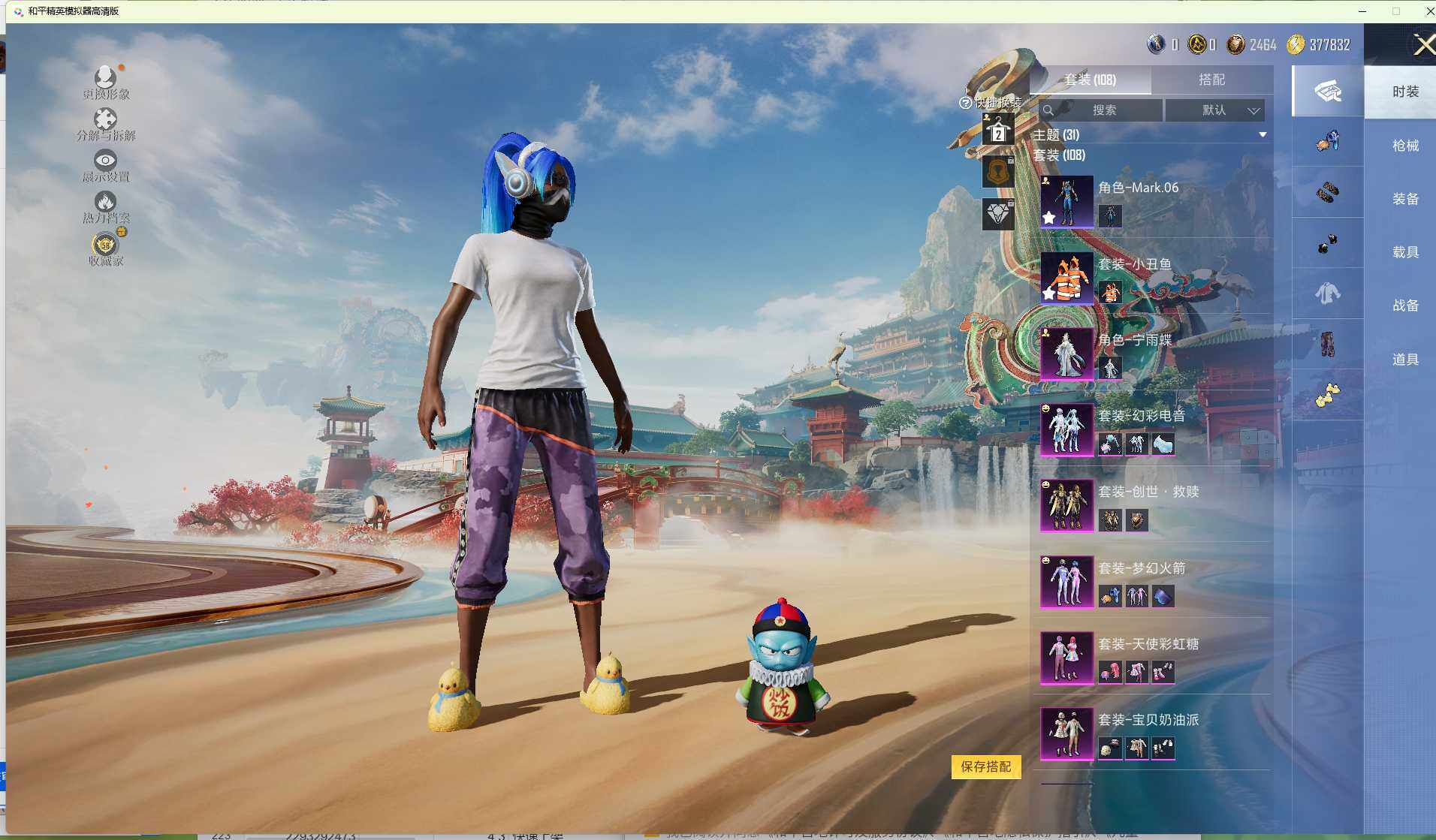Select the 角色-Mark.06 outfit thumbnail
Image resolution: width=1436 pixels, height=840 pixels.
(x=1066, y=201)
